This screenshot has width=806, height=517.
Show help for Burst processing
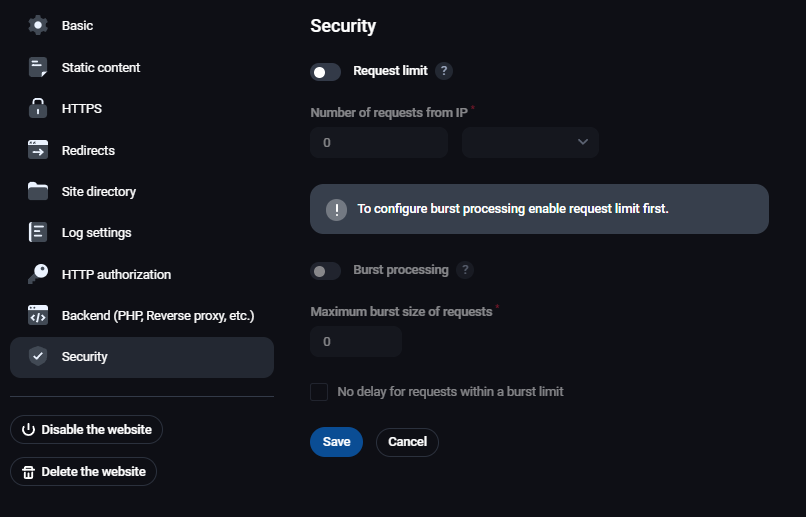pos(465,270)
